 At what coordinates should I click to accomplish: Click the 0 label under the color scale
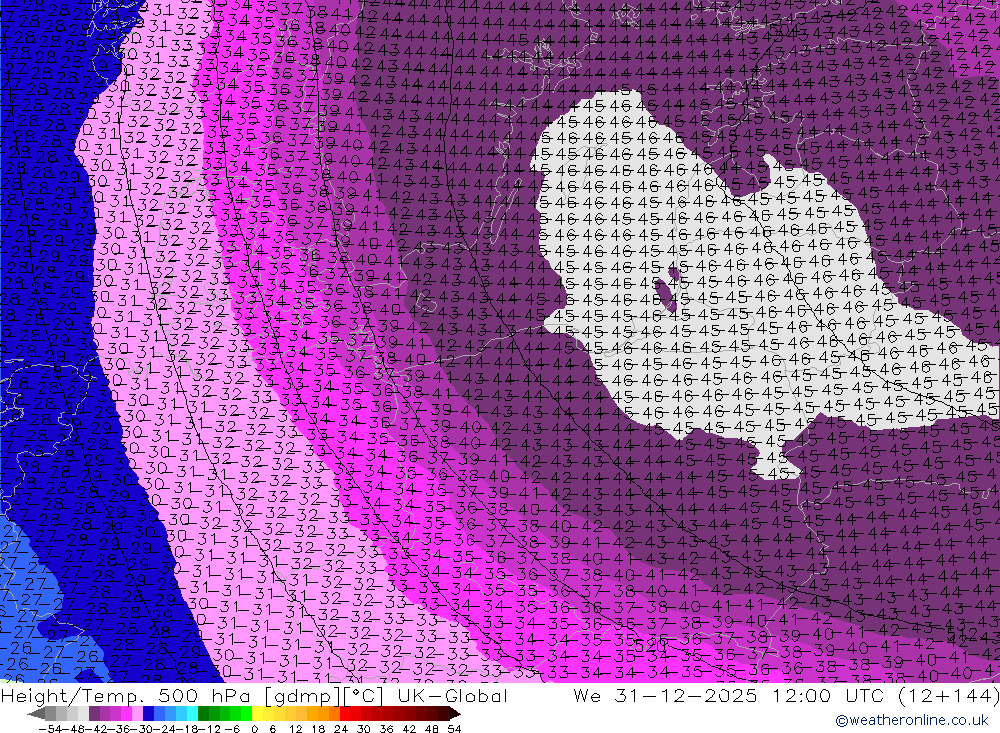(255, 727)
